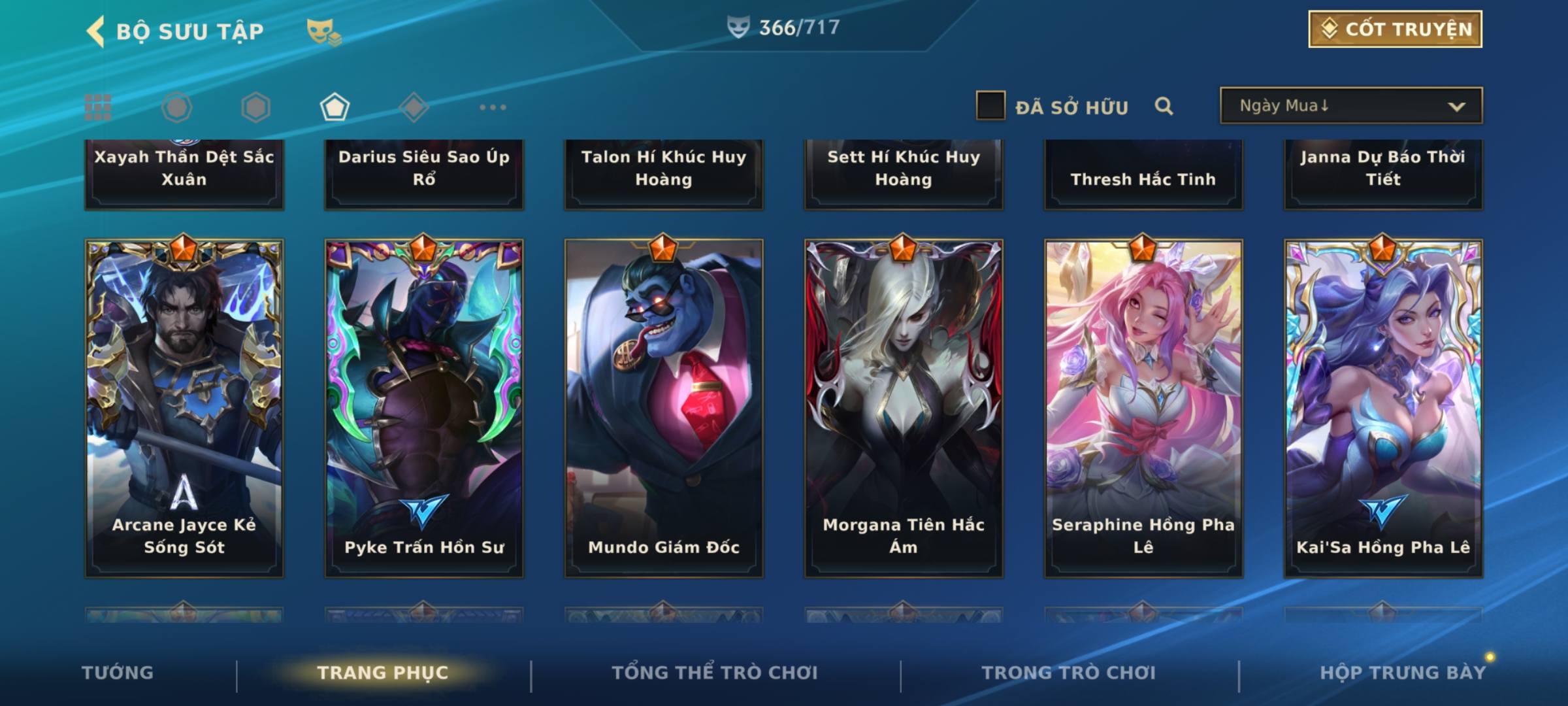Click the search magnifier icon
The image size is (1568, 706).
click(x=1164, y=106)
